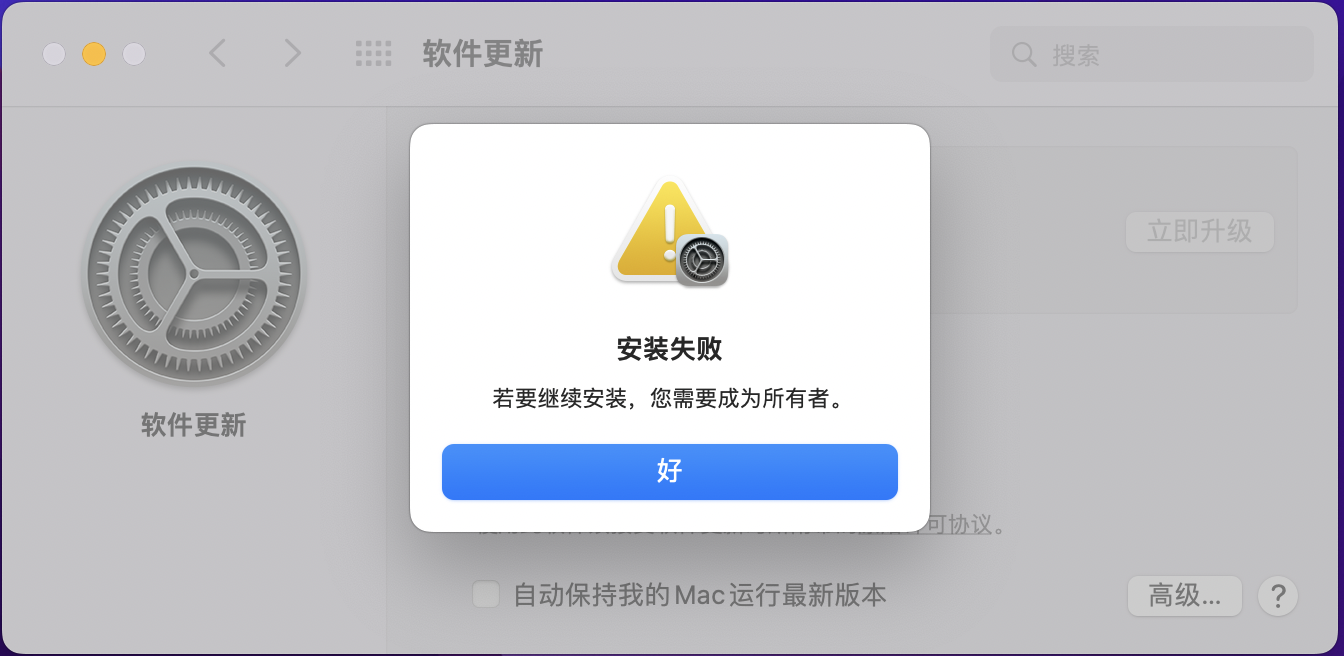Click the yellow warning triangle icon

(x=660, y=230)
